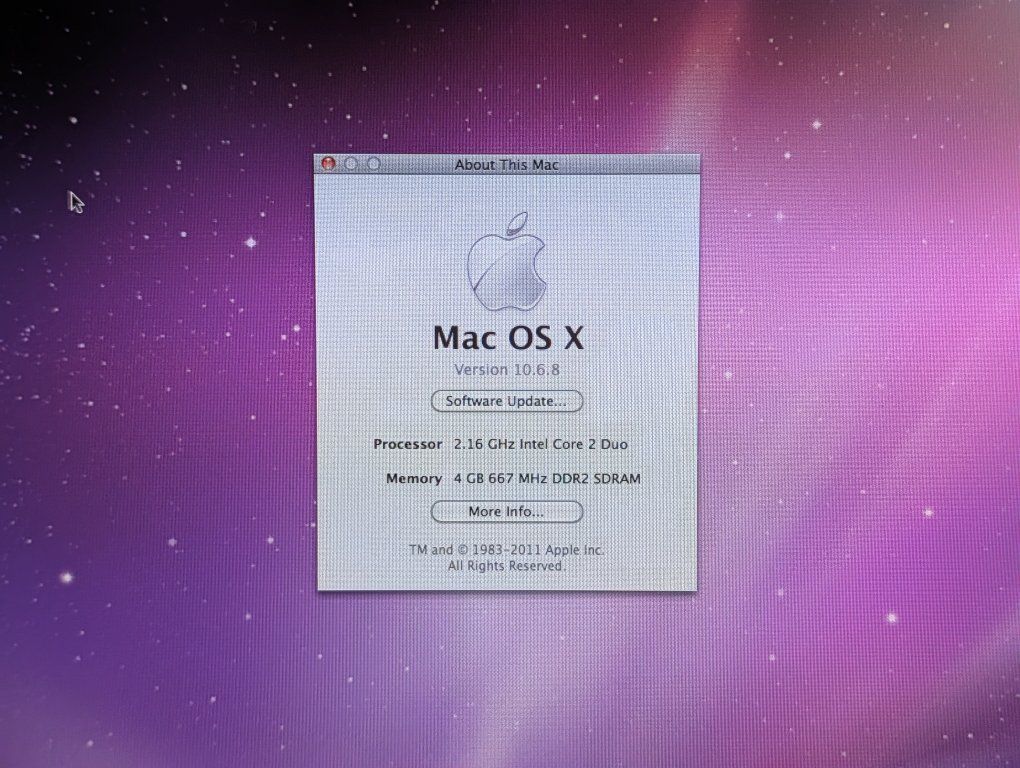1020x768 pixels.
Task: Click the Processor label
Action: click(408, 444)
